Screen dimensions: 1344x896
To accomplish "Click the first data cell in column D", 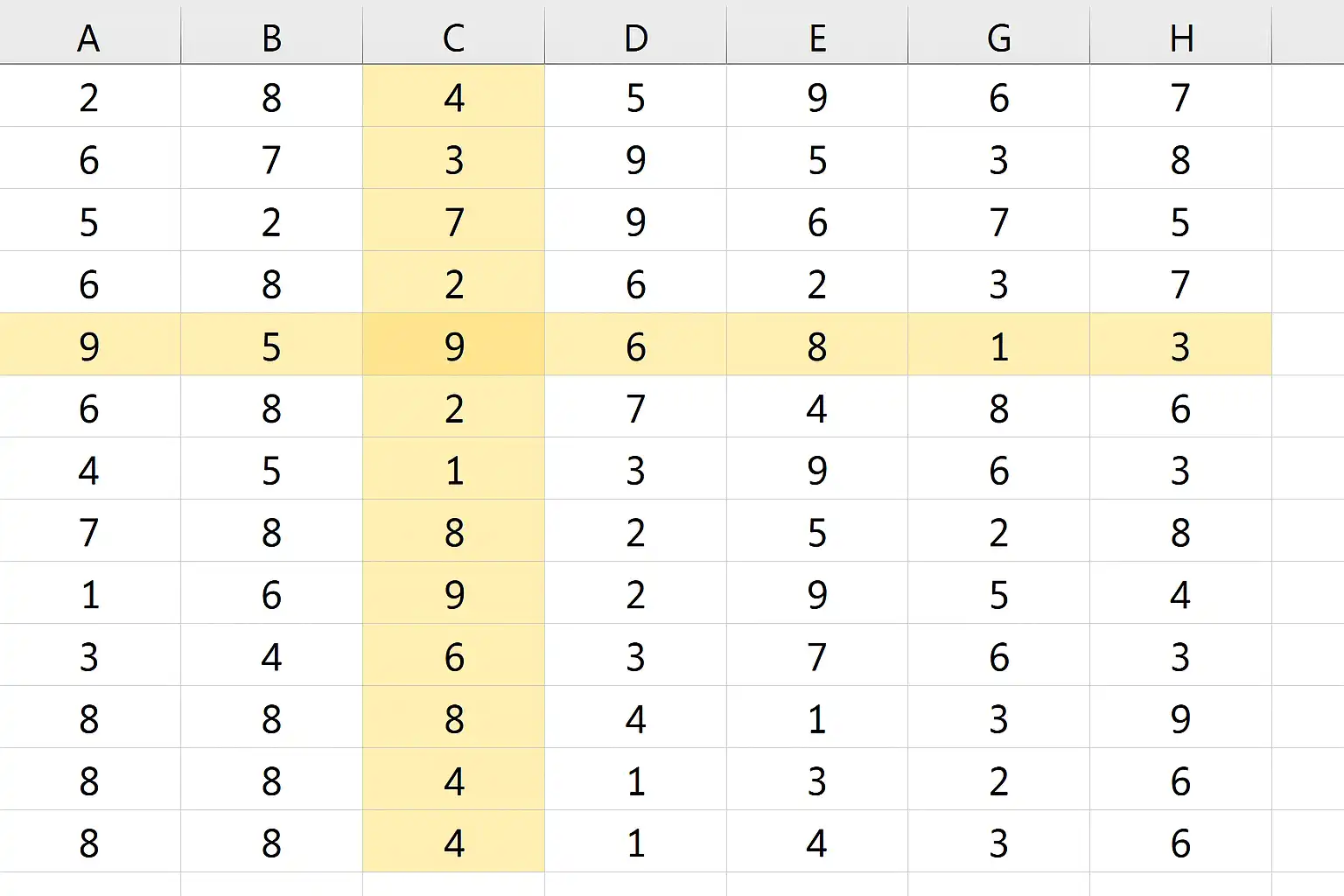I will coord(635,97).
